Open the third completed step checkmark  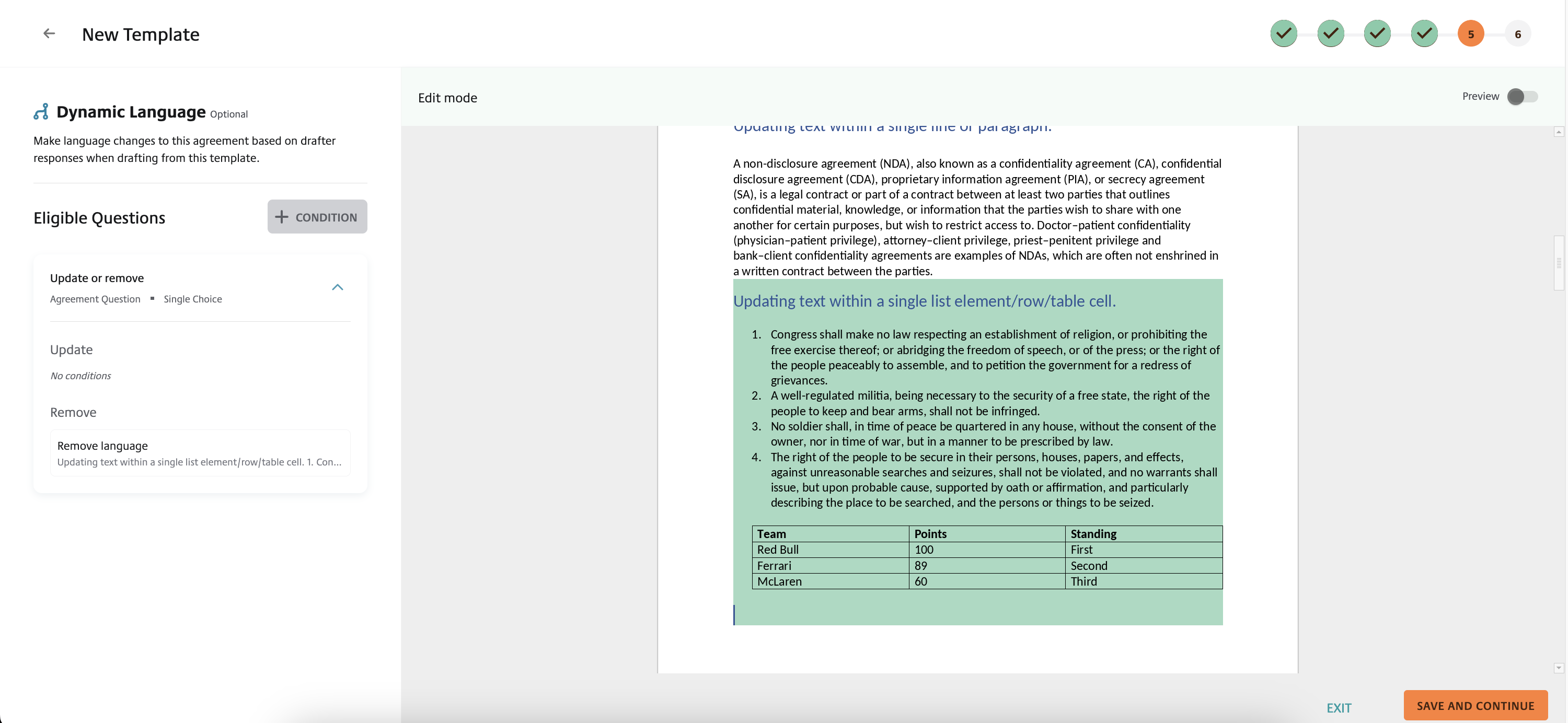click(x=1377, y=33)
